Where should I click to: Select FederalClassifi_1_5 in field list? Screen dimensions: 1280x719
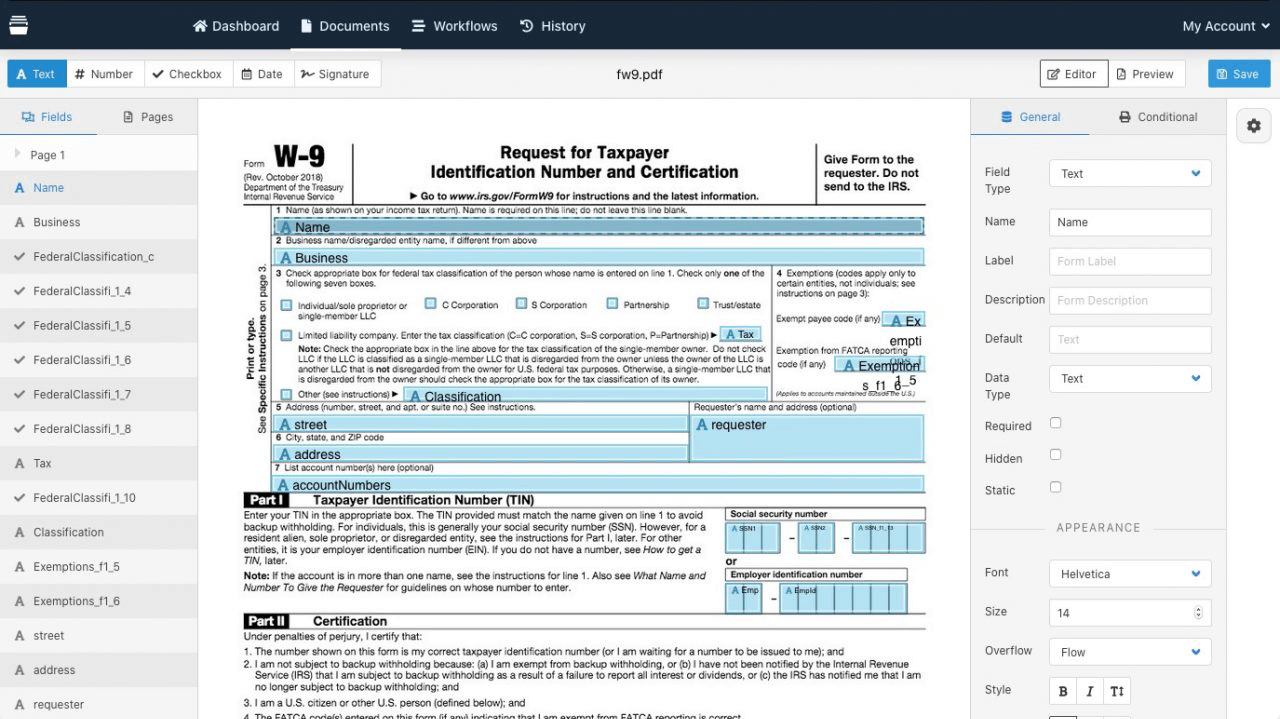[98, 326]
